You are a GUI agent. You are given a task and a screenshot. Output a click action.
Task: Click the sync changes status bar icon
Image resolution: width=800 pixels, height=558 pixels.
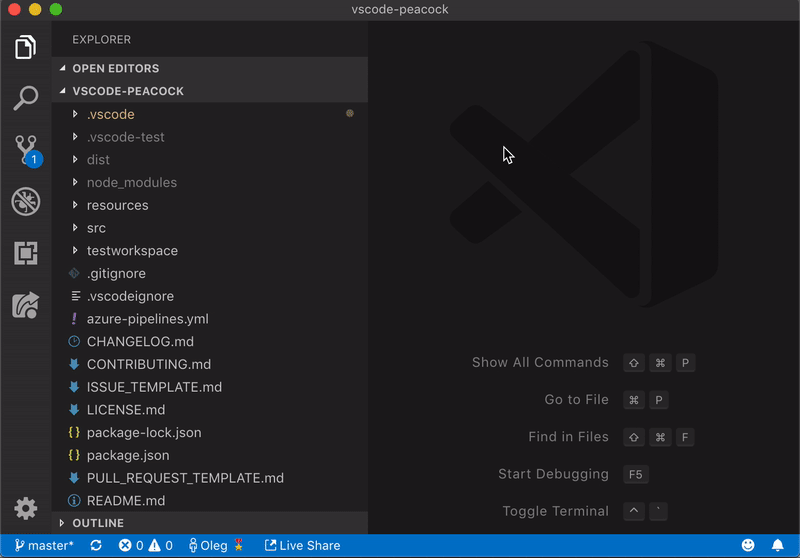pyautogui.click(x=96, y=546)
